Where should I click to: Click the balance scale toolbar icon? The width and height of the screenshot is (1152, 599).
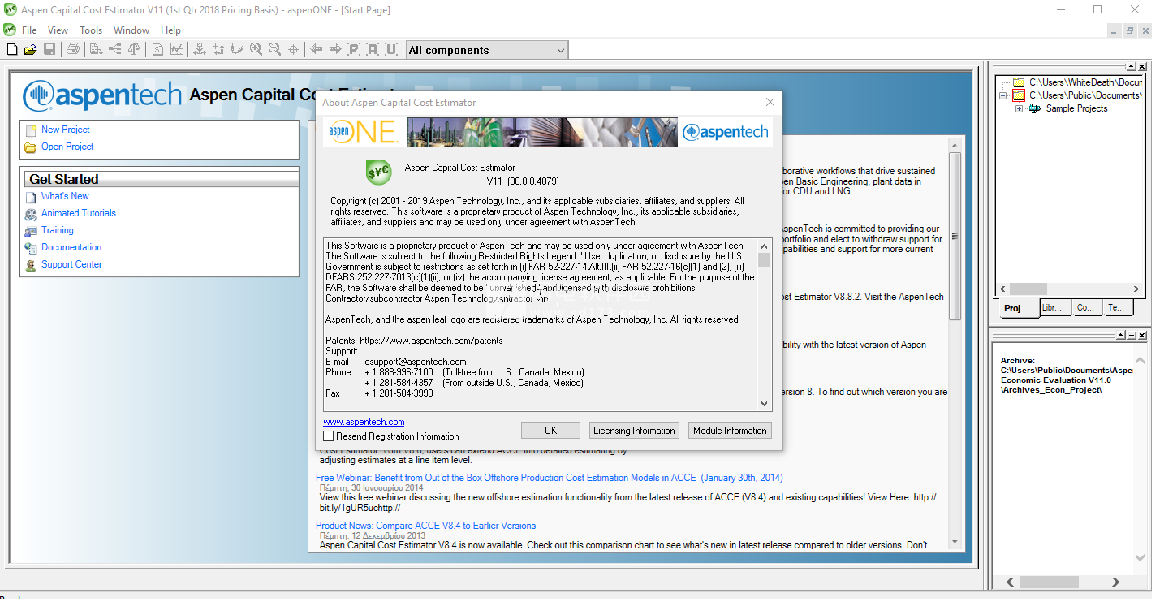(134, 49)
